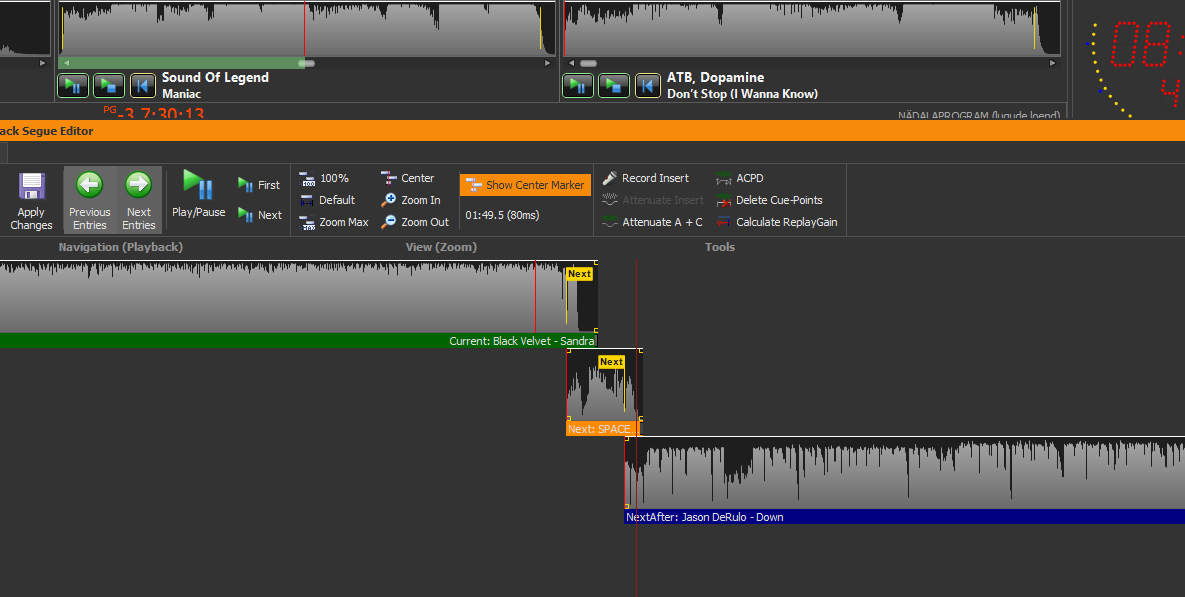The width and height of the screenshot is (1185, 597).
Task: Toggle Show Center Marker
Action: coord(525,185)
